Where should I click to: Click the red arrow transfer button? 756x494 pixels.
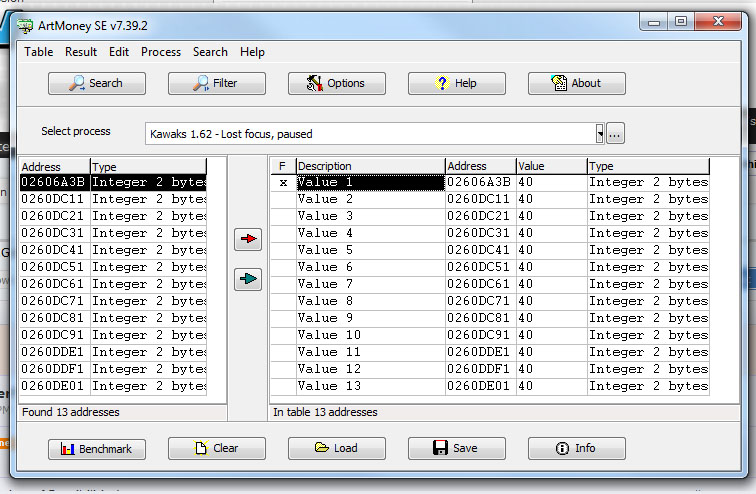[248, 239]
